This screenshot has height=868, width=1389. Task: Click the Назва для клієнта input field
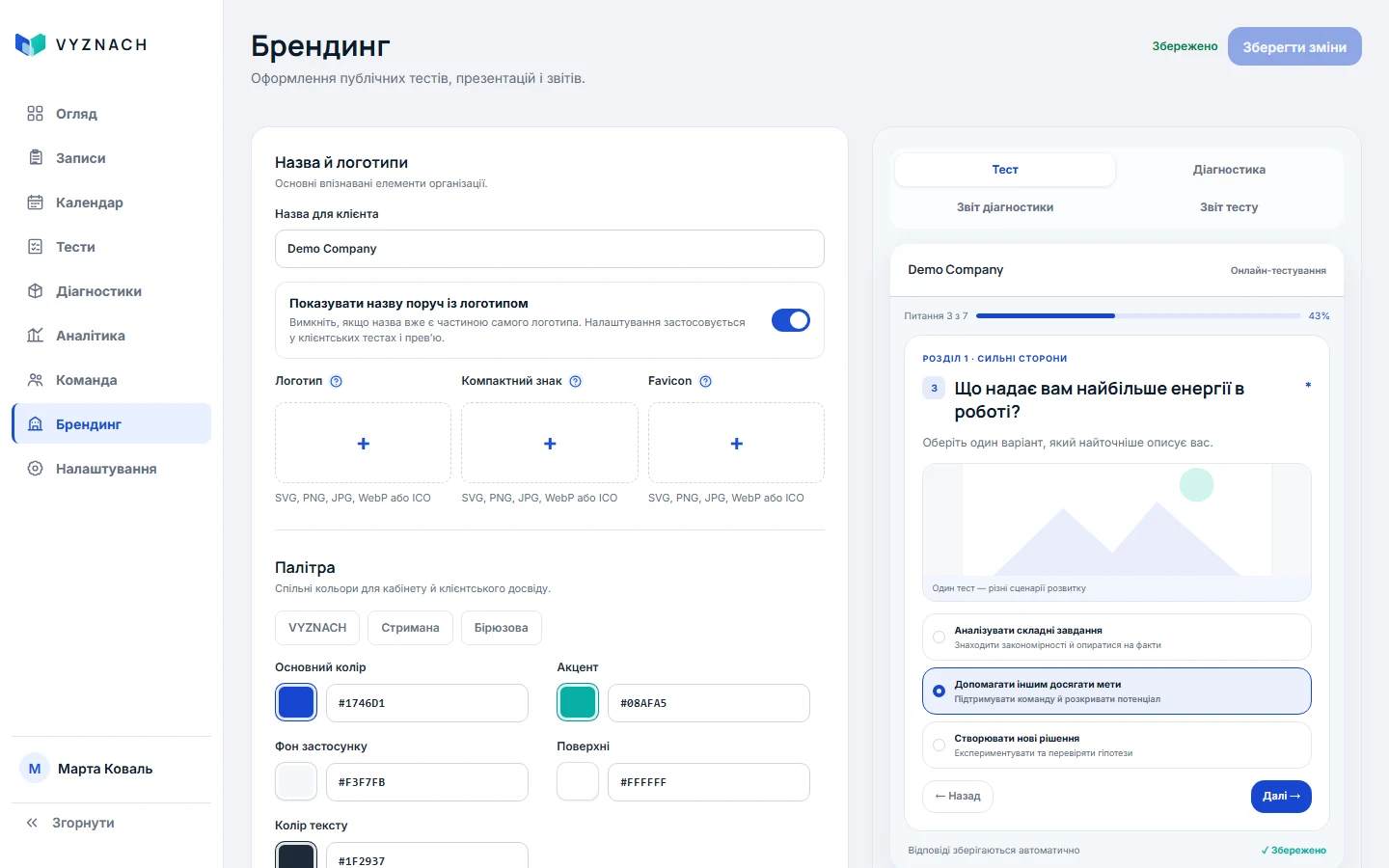coord(550,249)
